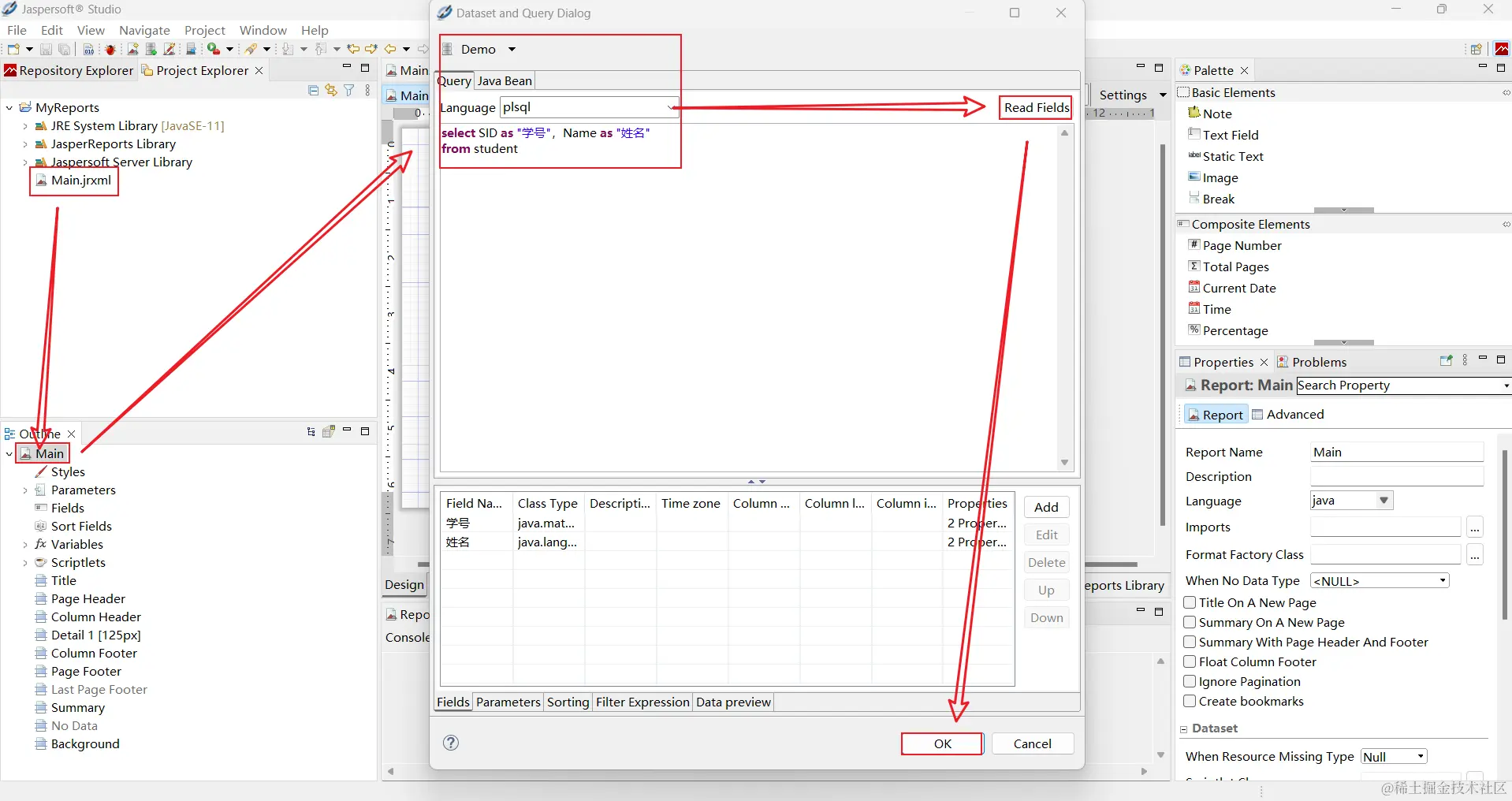Click the yellow back arrow navigation icon
1512x801 pixels.
pyautogui.click(x=389, y=49)
